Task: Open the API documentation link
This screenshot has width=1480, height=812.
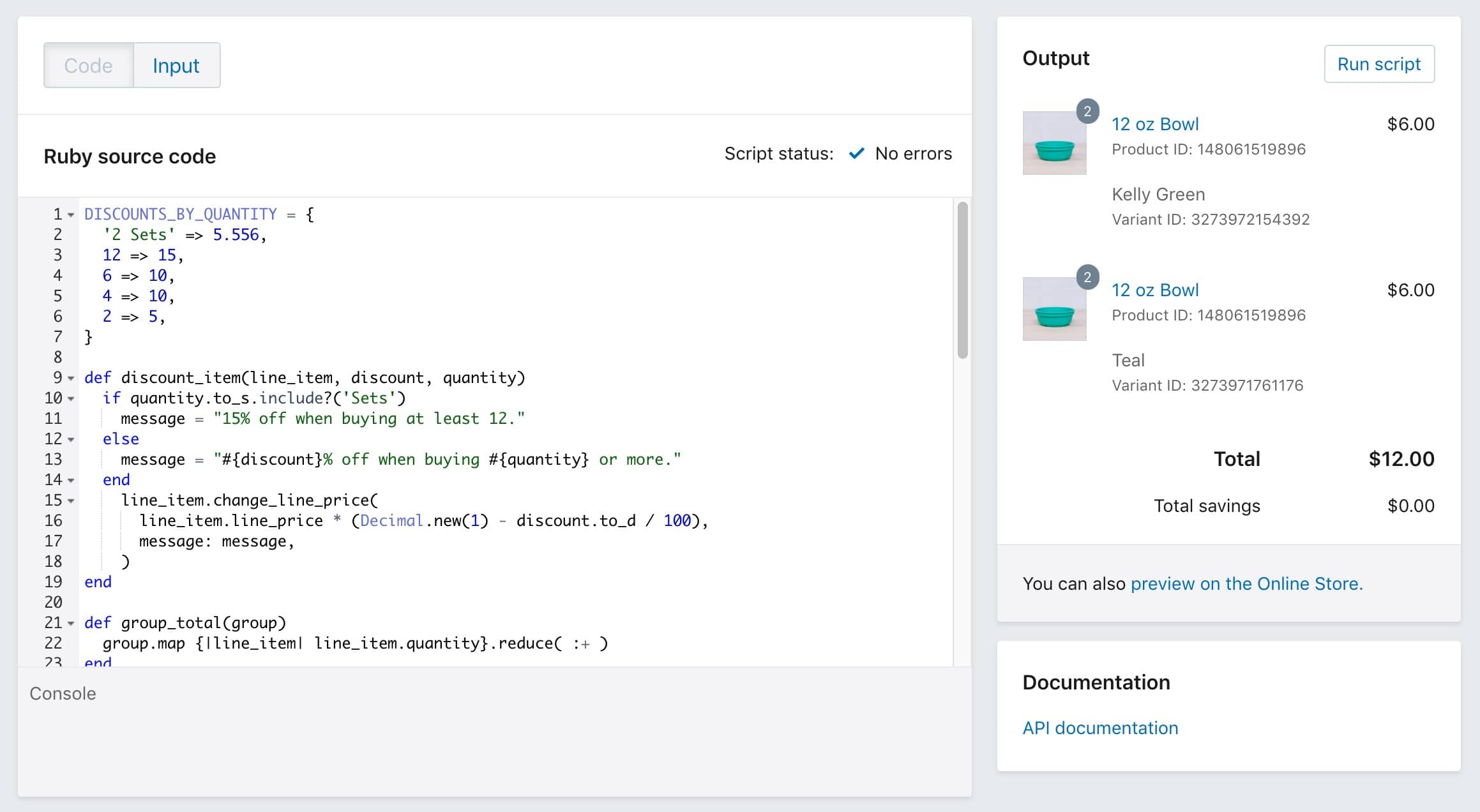Action: coord(1100,728)
